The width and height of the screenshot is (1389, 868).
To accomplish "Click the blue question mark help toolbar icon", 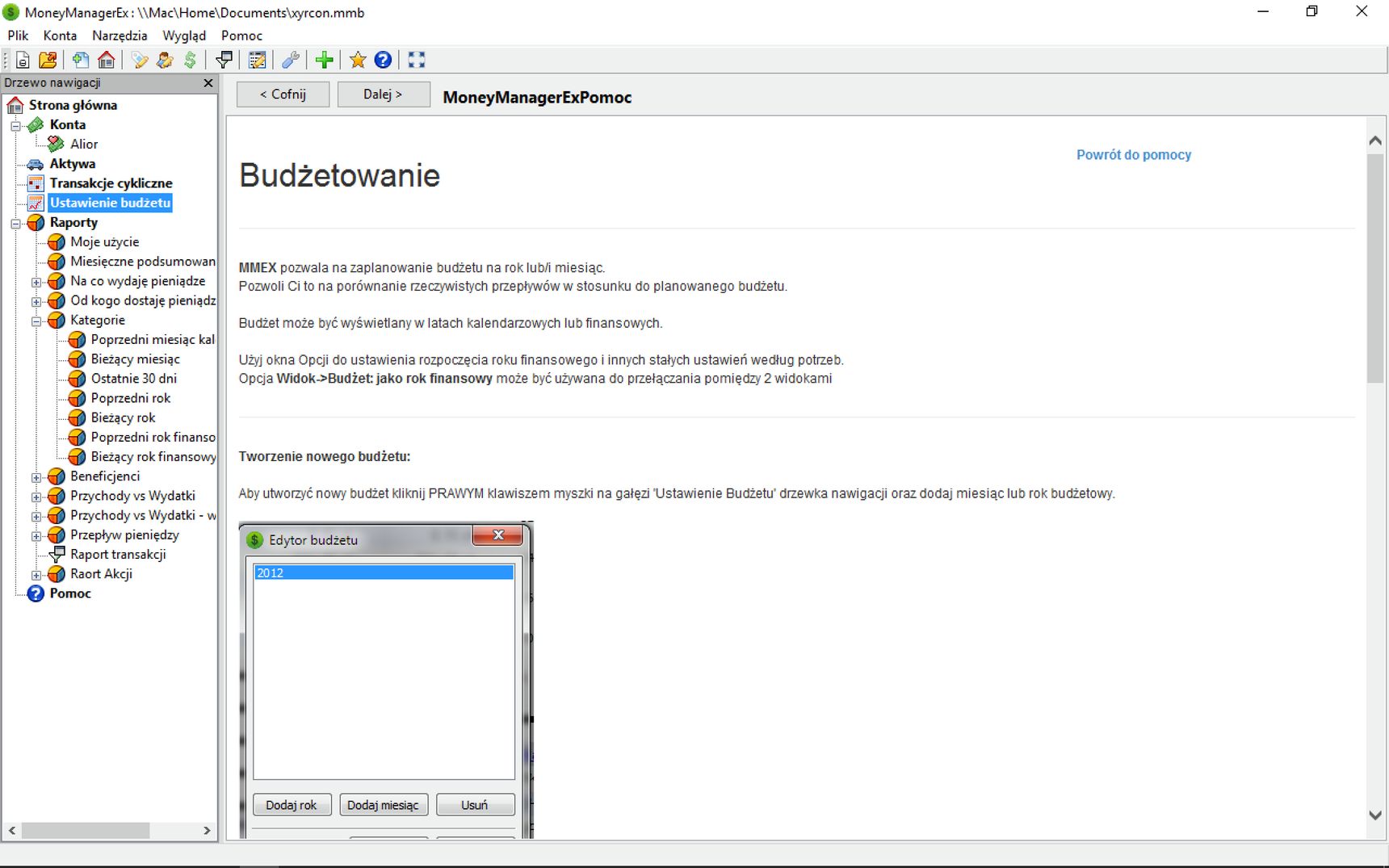I will pyautogui.click(x=384, y=60).
